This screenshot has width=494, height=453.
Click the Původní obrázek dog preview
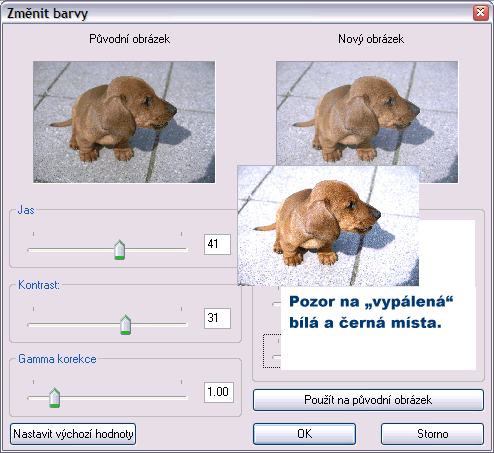(124, 122)
